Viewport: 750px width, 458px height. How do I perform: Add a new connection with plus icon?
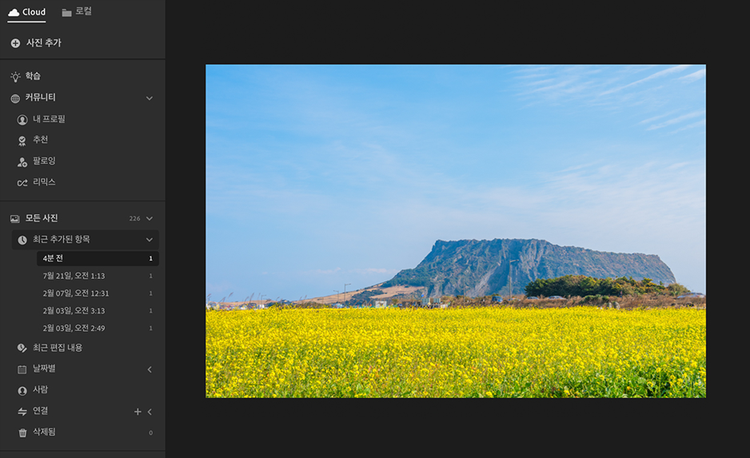pyautogui.click(x=137, y=412)
